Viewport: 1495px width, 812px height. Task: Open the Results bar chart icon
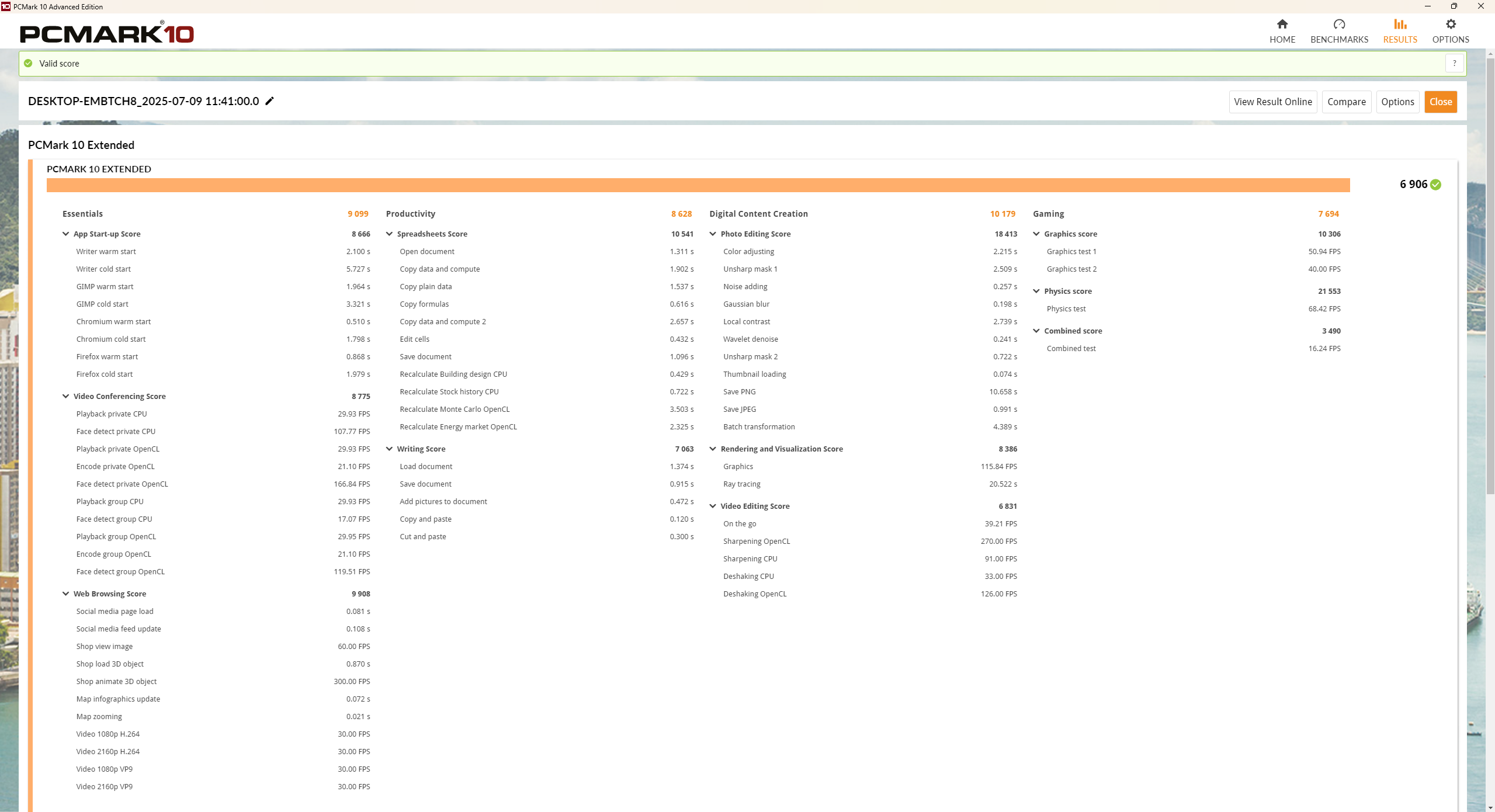1400,24
